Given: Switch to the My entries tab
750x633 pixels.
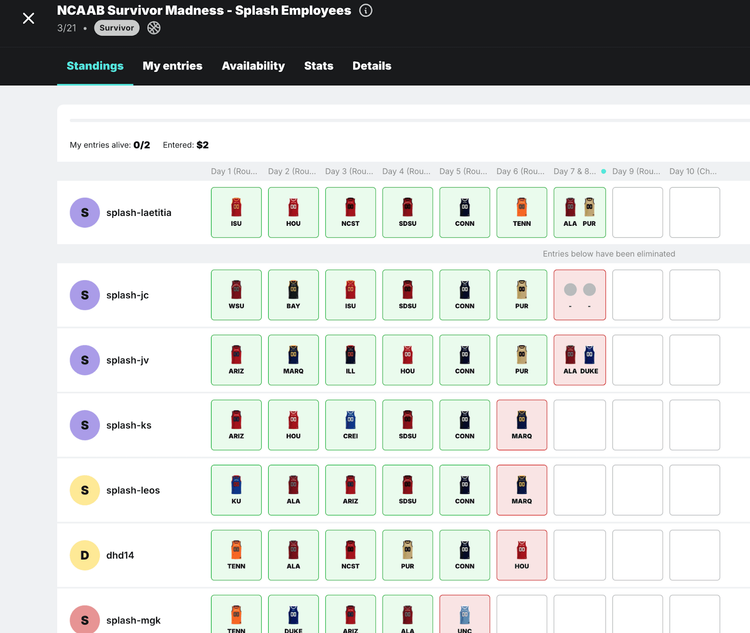Looking at the screenshot, I should tap(172, 66).
